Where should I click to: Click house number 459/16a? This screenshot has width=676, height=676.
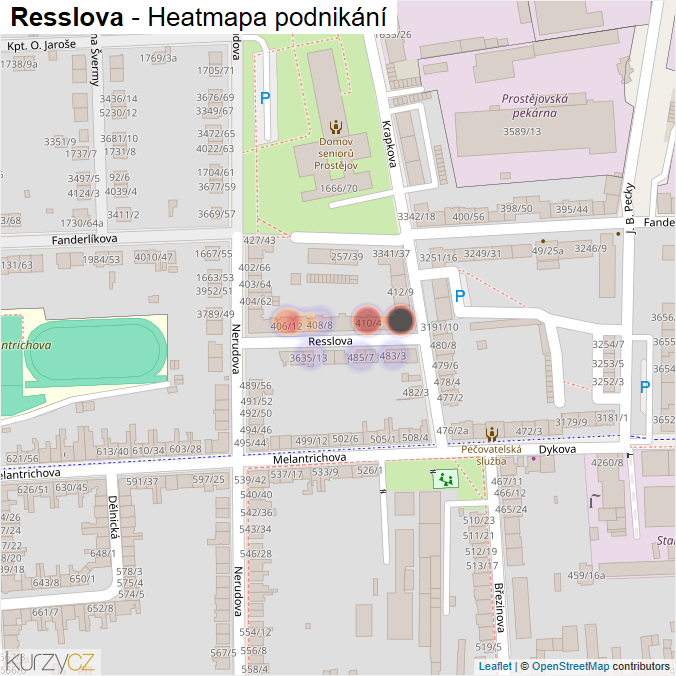click(x=586, y=576)
